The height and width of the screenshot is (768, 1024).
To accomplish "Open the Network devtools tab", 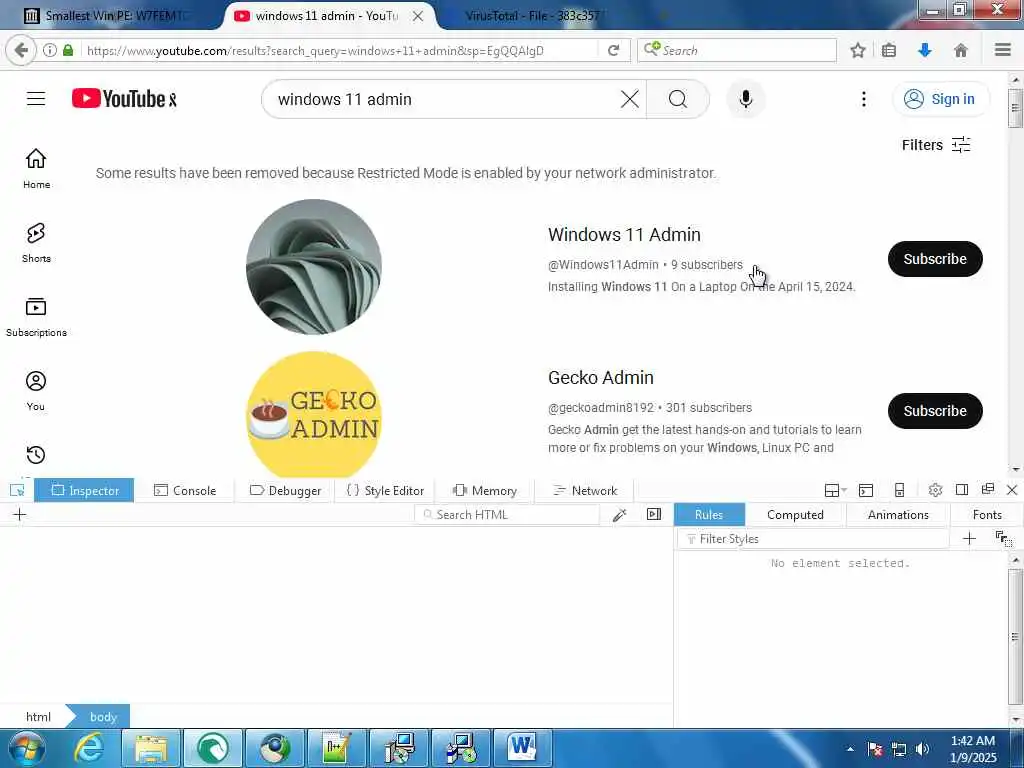I will click(584, 490).
